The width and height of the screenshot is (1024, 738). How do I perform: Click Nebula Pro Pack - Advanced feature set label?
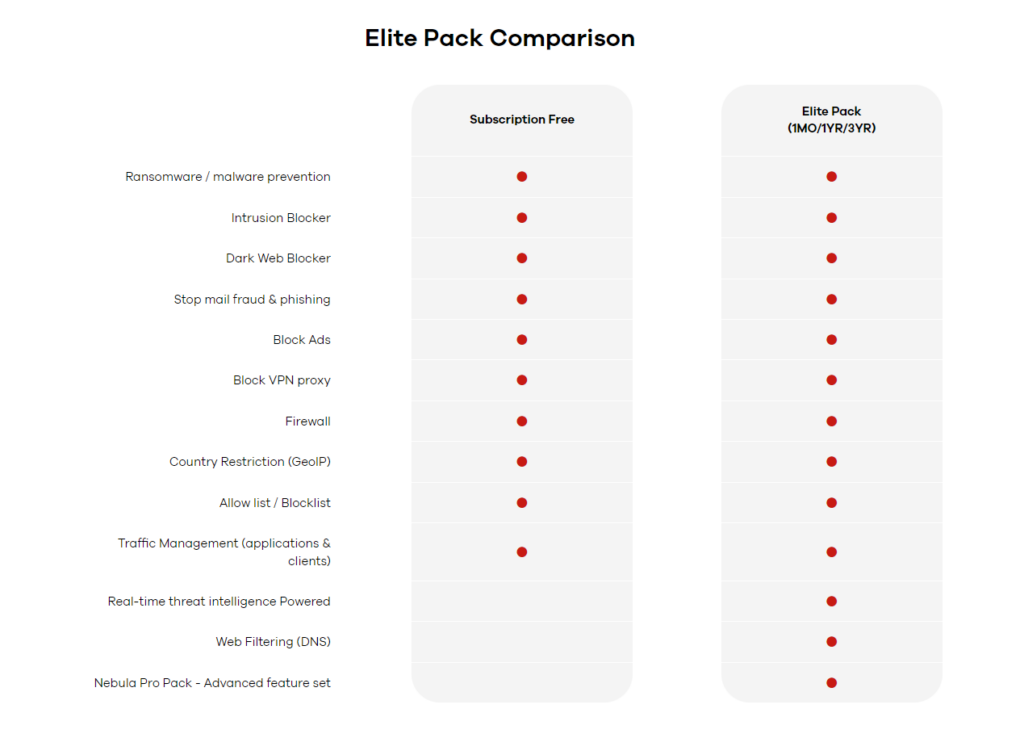(212, 683)
